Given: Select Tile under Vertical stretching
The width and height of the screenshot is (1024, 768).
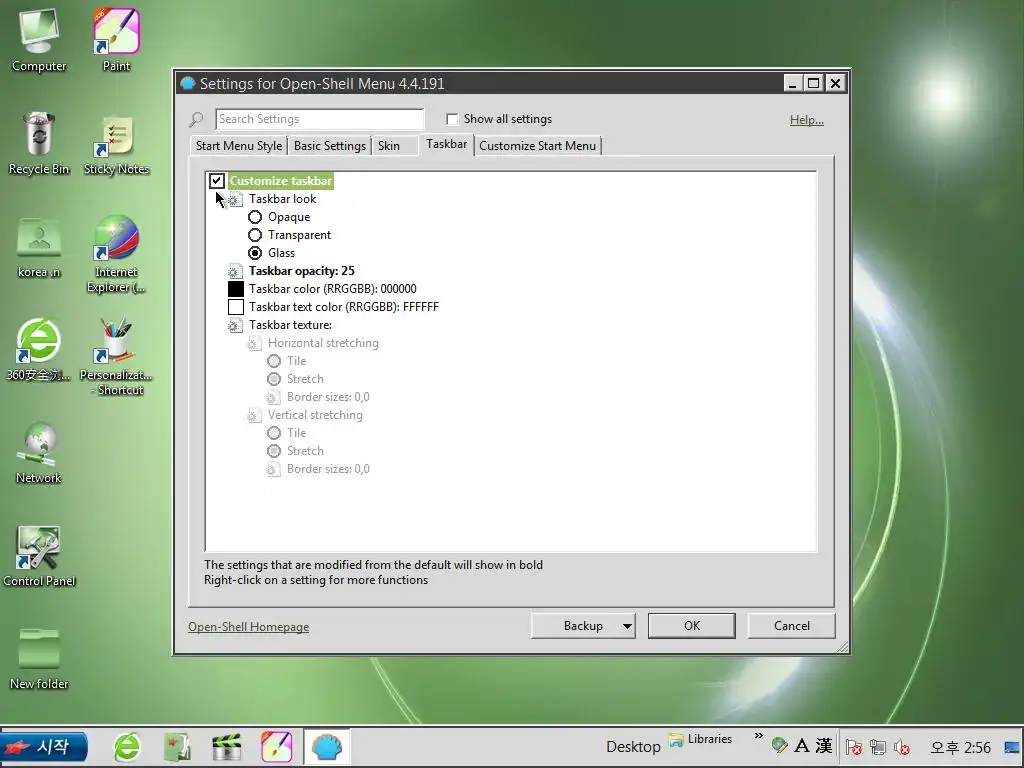Looking at the screenshot, I should [x=274, y=433].
